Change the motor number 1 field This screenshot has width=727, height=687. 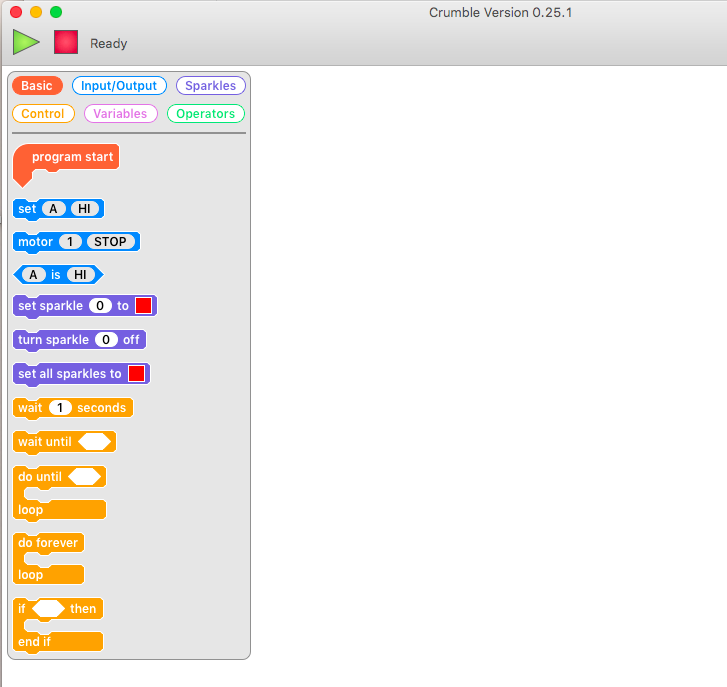click(x=70, y=242)
